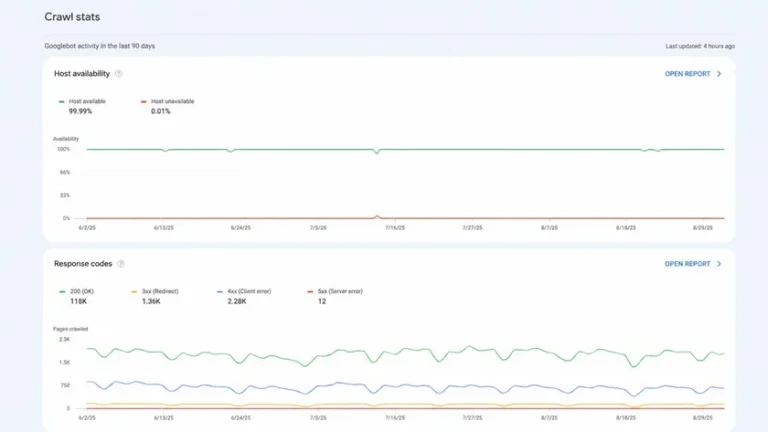The width and height of the screenshot is (768, 432).
Task: Click the Response codes help icon
Action: coord(121,264)
